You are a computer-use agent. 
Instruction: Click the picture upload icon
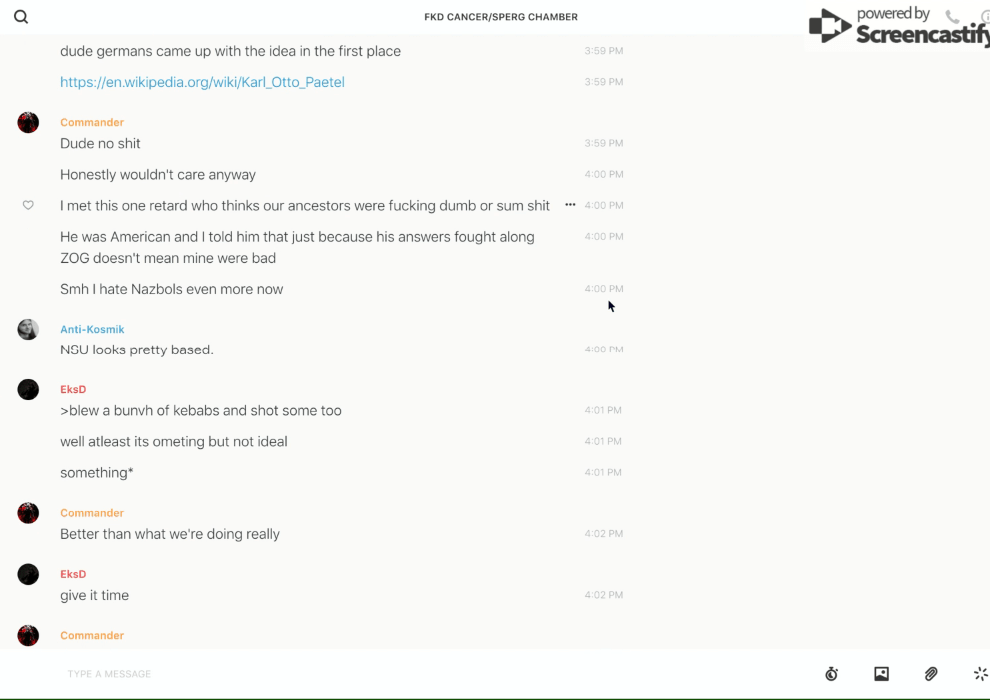pos(881,674)
